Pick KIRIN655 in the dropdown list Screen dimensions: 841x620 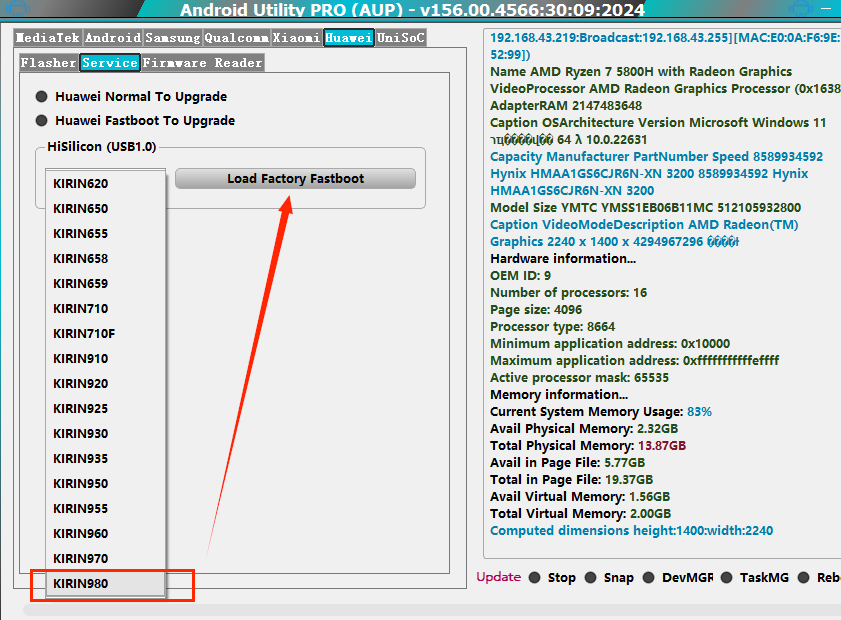(106, 233)
